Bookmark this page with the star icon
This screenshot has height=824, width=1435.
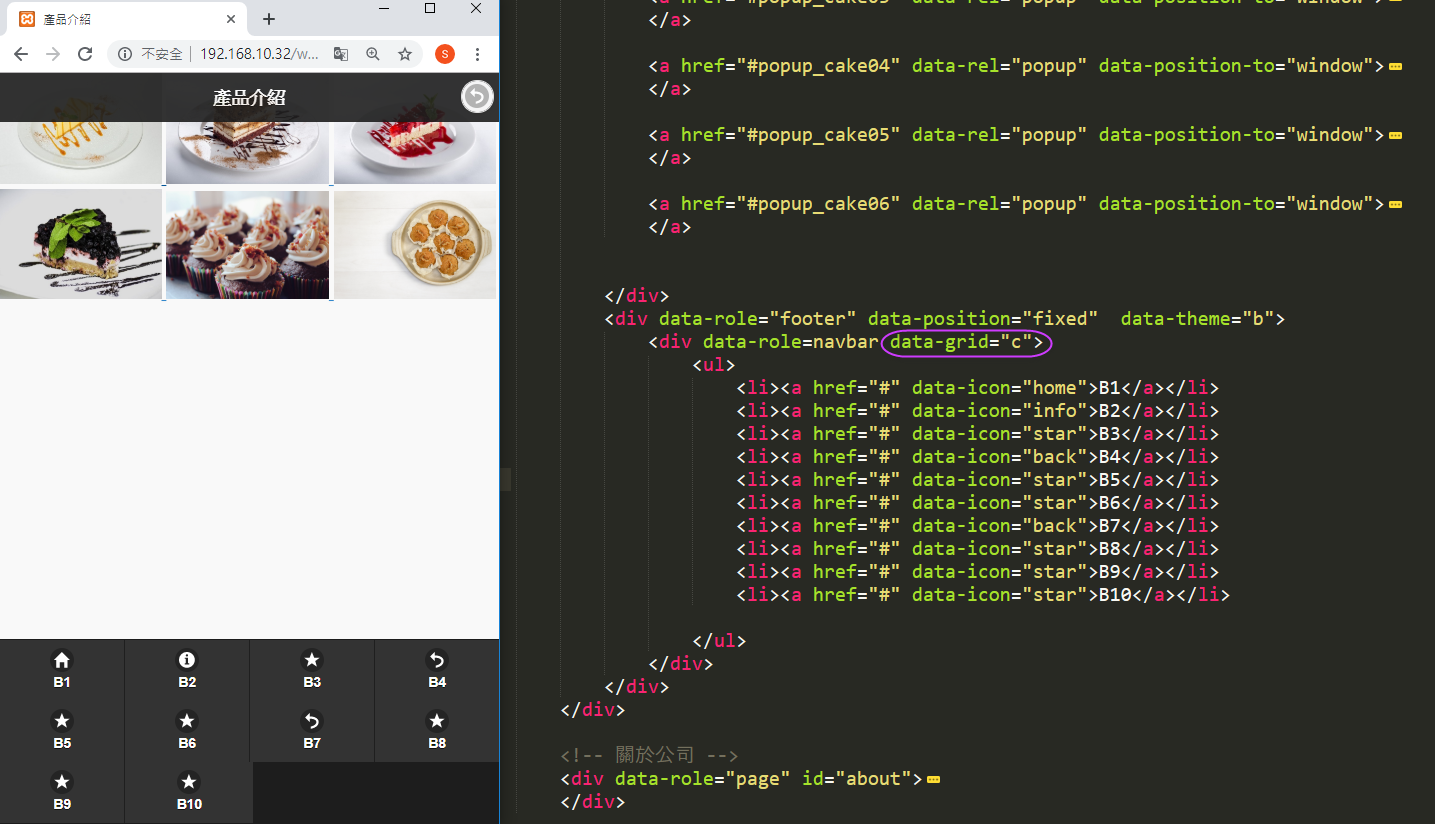[405, 54]
